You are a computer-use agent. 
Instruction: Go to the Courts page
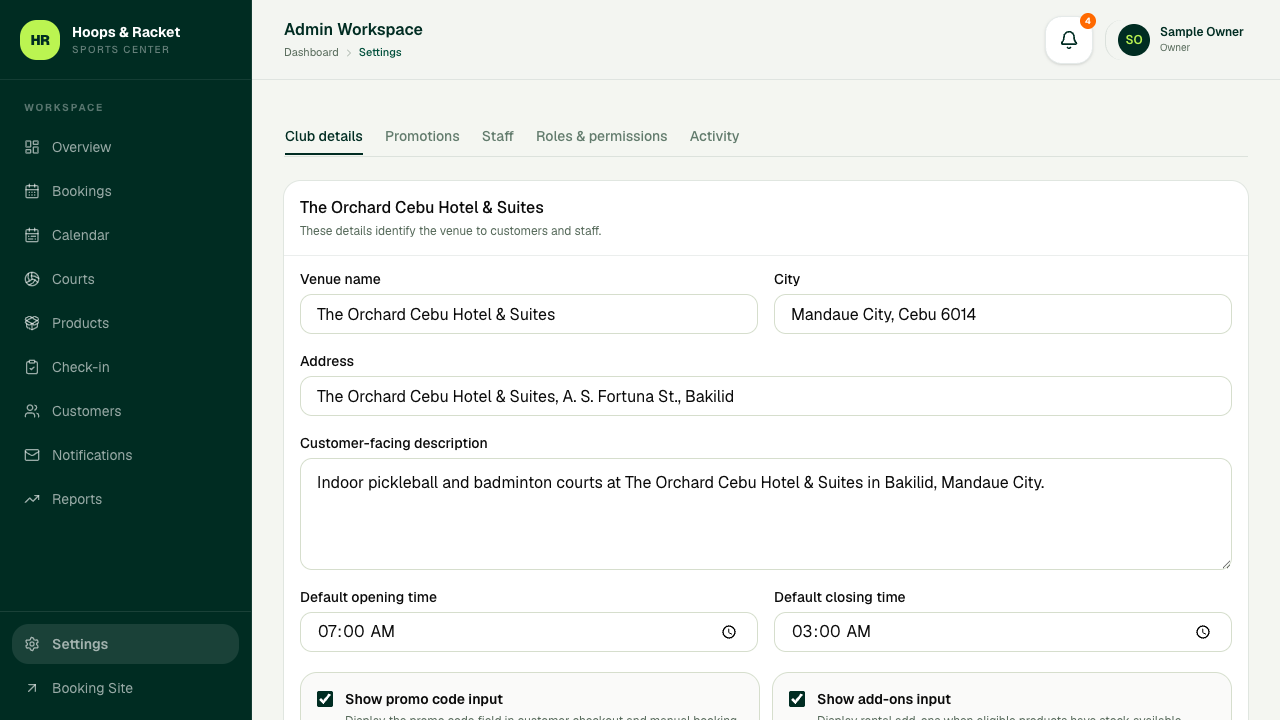pyautogui.click(x=125, y=279)
